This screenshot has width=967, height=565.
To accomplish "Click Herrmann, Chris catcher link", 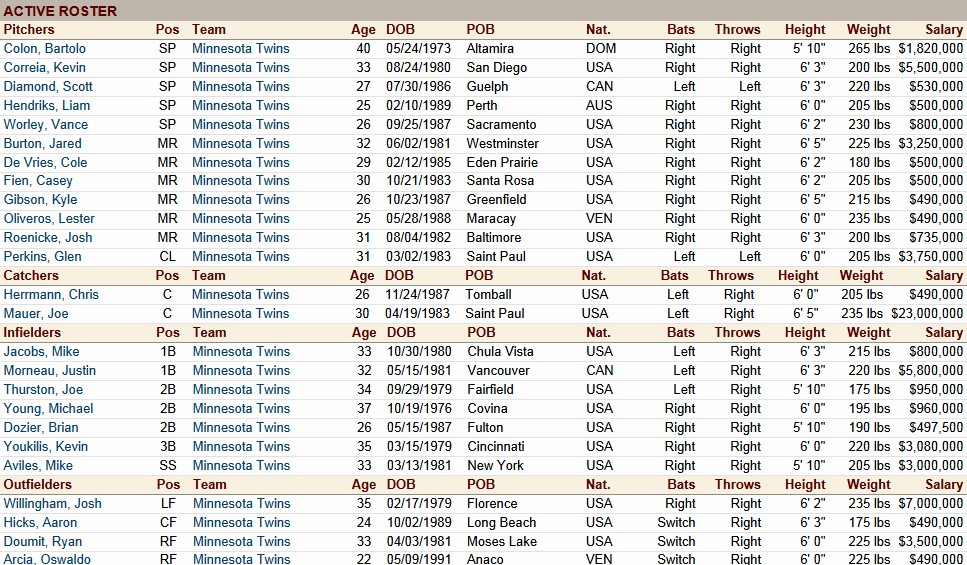I will pos(51,295).
